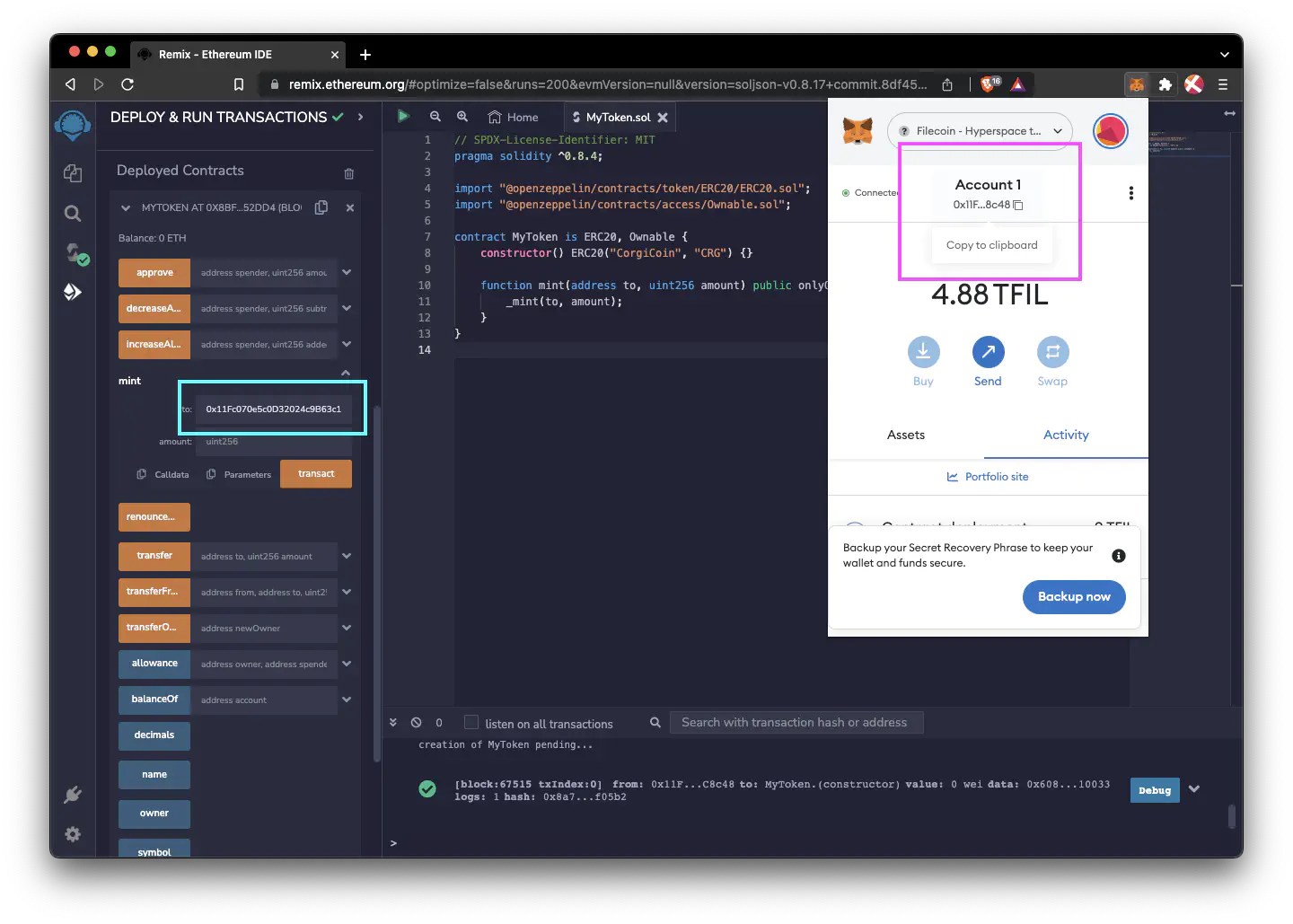The width and height of the screenshot is (1293, 924).
Task: Click the balanceOf address account field
Action: [x=264, y=700]
